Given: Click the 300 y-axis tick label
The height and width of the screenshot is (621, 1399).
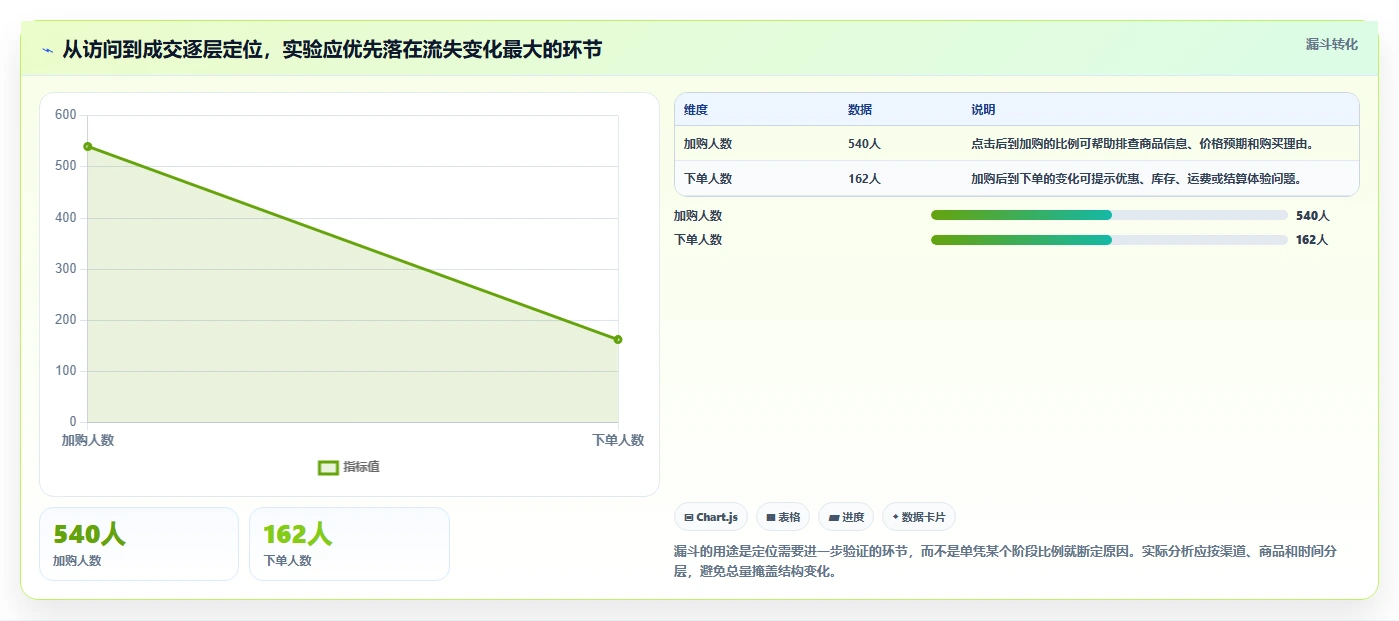Looking at the screenshot, I should [x=66, y=269].
